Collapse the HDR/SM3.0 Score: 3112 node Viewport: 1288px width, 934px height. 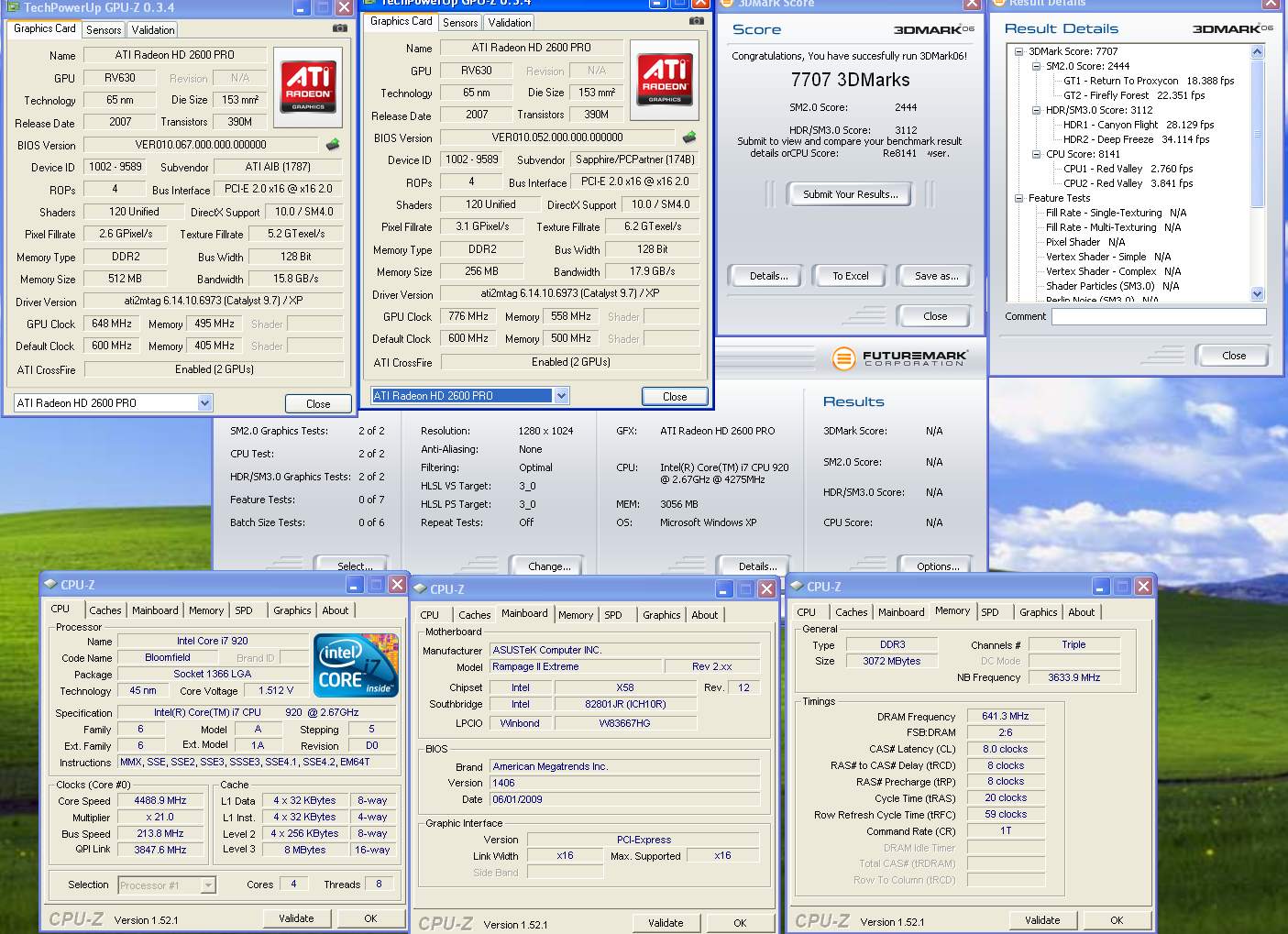coord(1037,110)
